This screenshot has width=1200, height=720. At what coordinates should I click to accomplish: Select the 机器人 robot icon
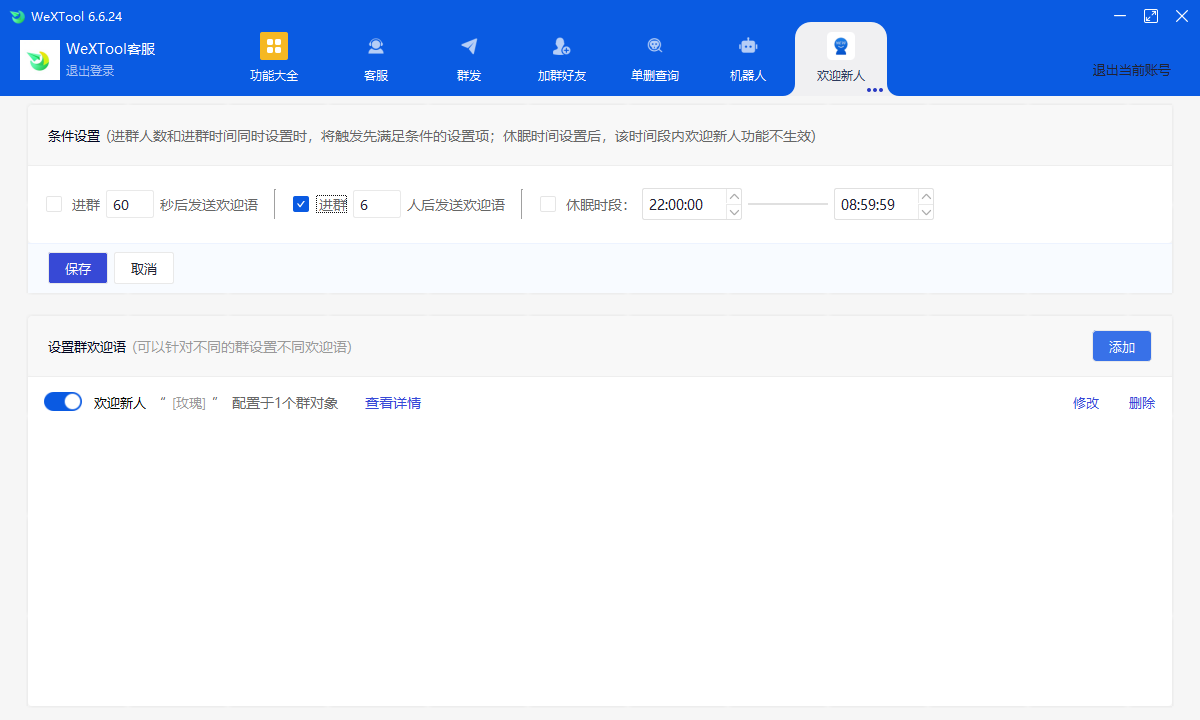747,46
